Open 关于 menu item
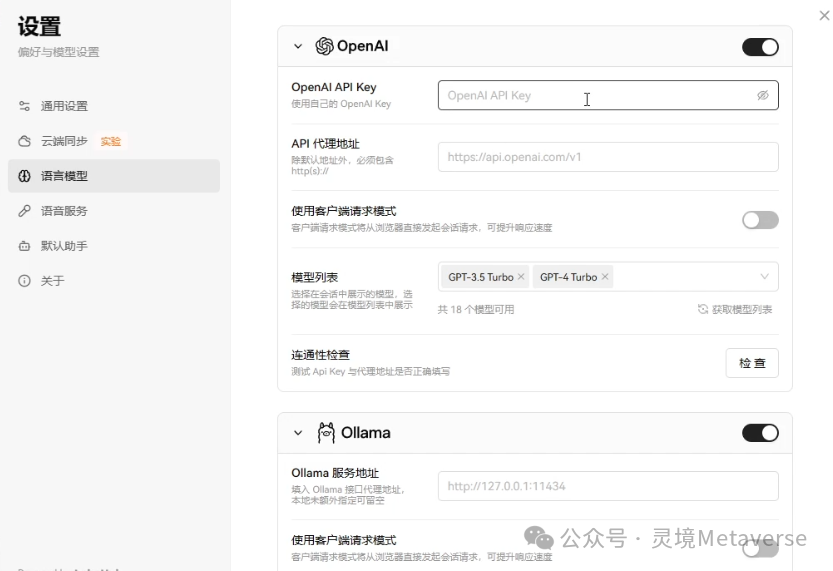The height and width of the screenshot is (571, 833). point(114,280)
